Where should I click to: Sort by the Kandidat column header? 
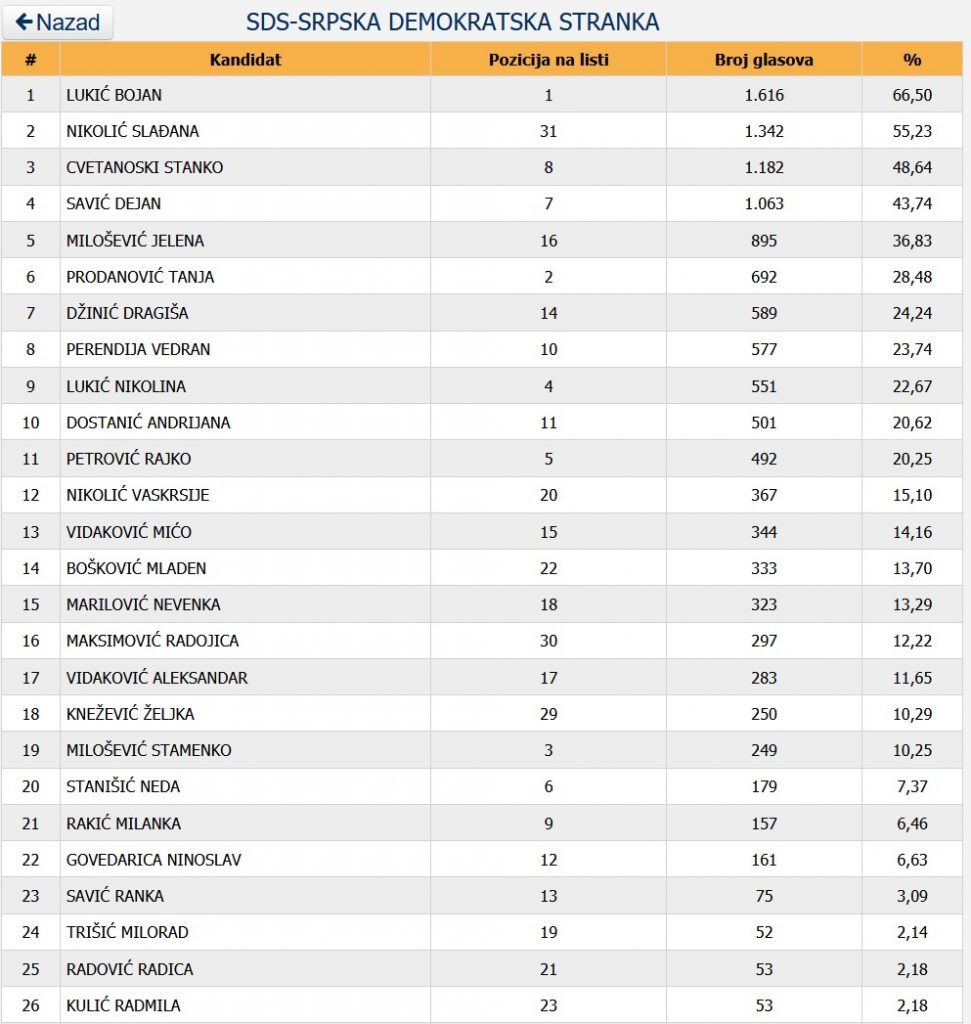[x=245, y=59]
